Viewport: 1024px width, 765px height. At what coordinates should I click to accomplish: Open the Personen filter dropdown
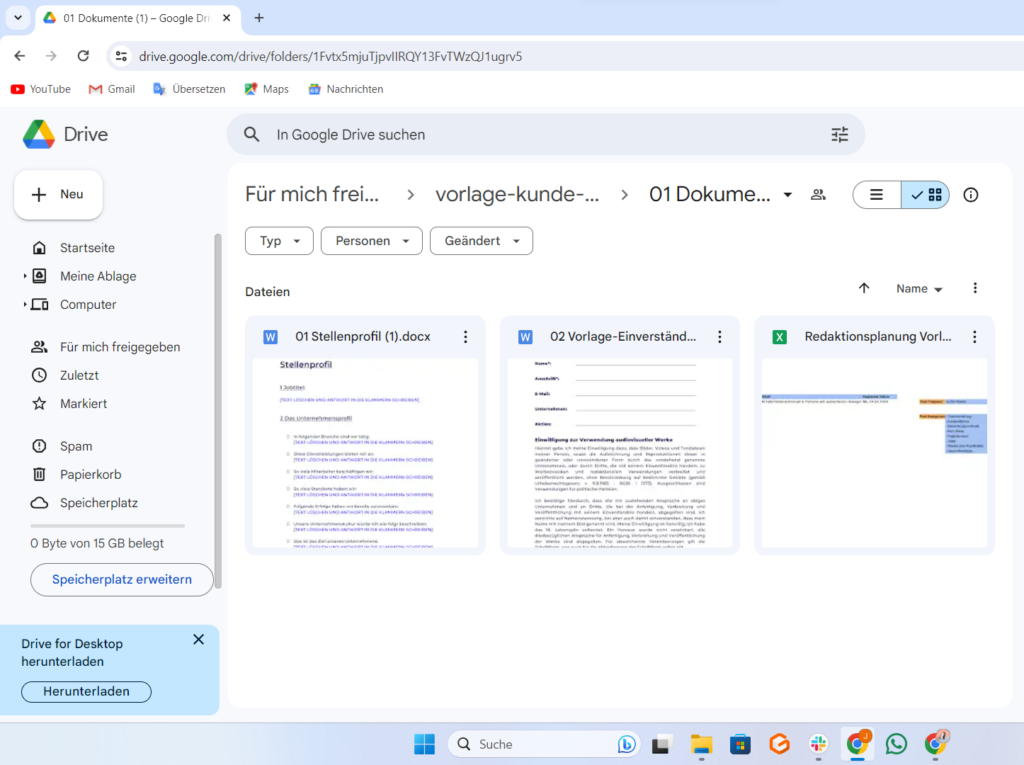(x=371, y=241)
